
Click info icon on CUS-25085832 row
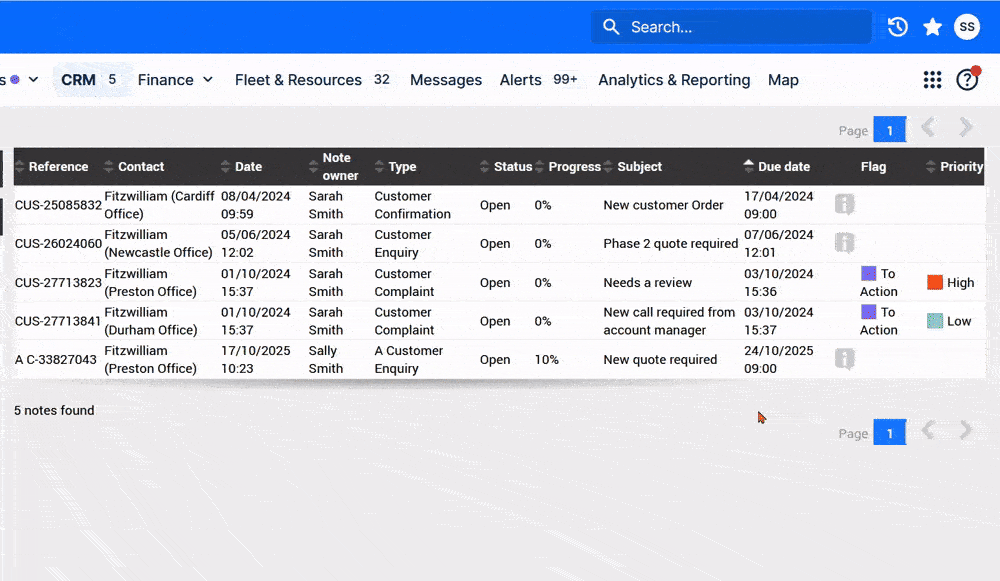pyautogui.click(x=844, y=204)
